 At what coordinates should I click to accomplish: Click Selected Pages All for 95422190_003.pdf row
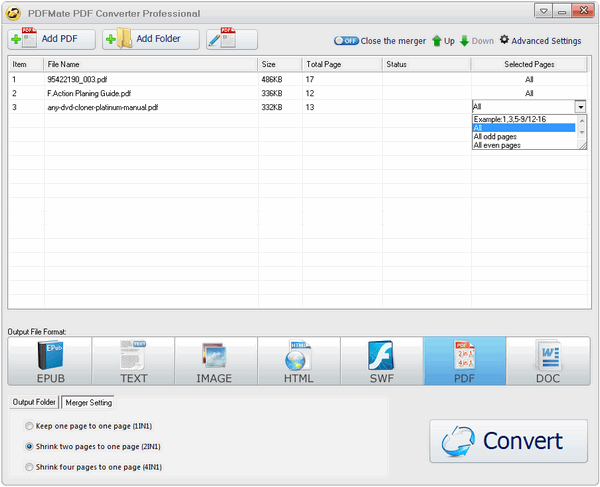[529, 79]
